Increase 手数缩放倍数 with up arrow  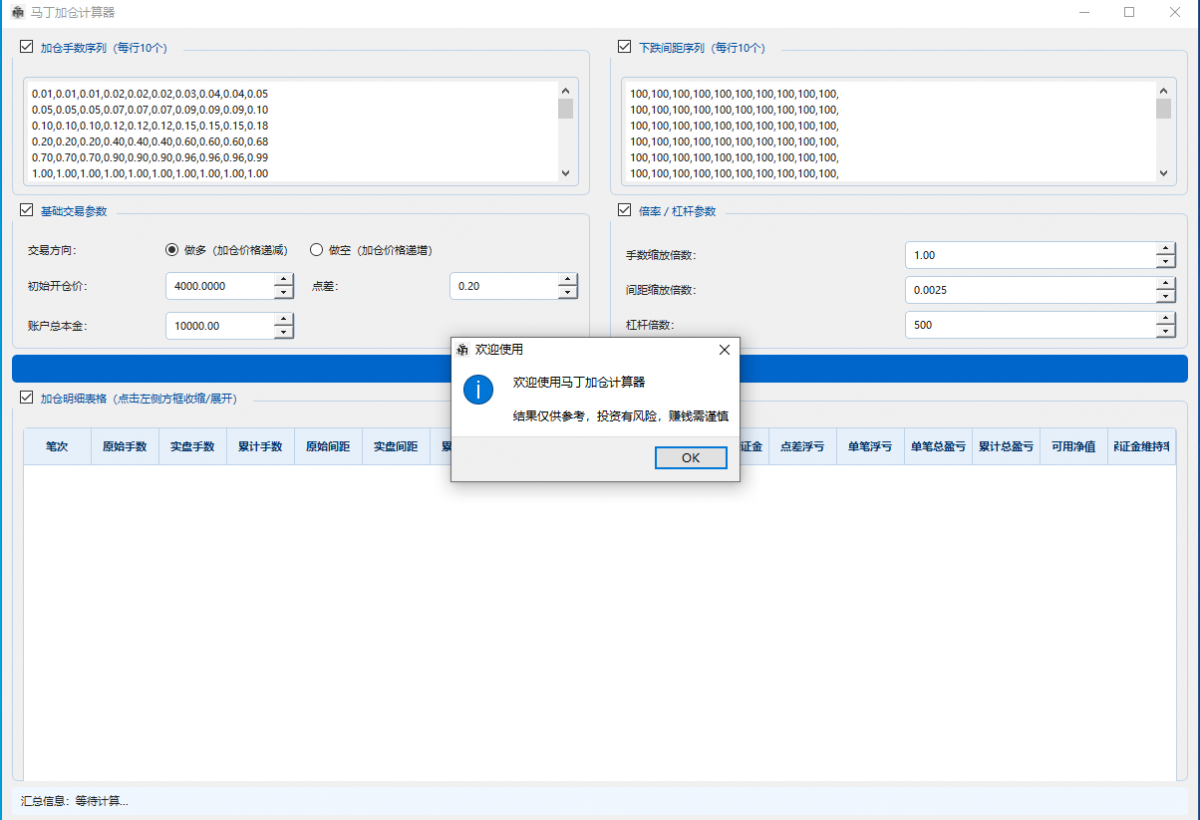pos(1165,248)
